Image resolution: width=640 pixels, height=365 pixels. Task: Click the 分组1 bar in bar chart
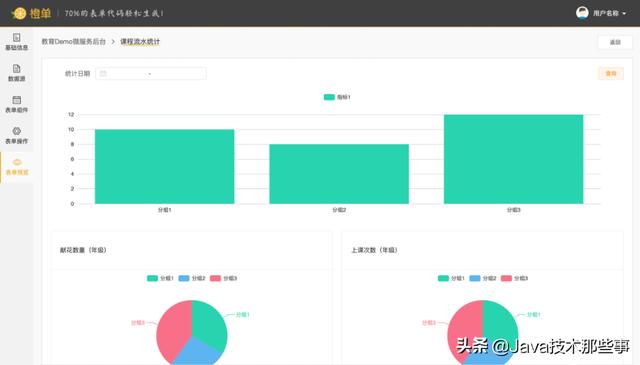coord(164,167)
